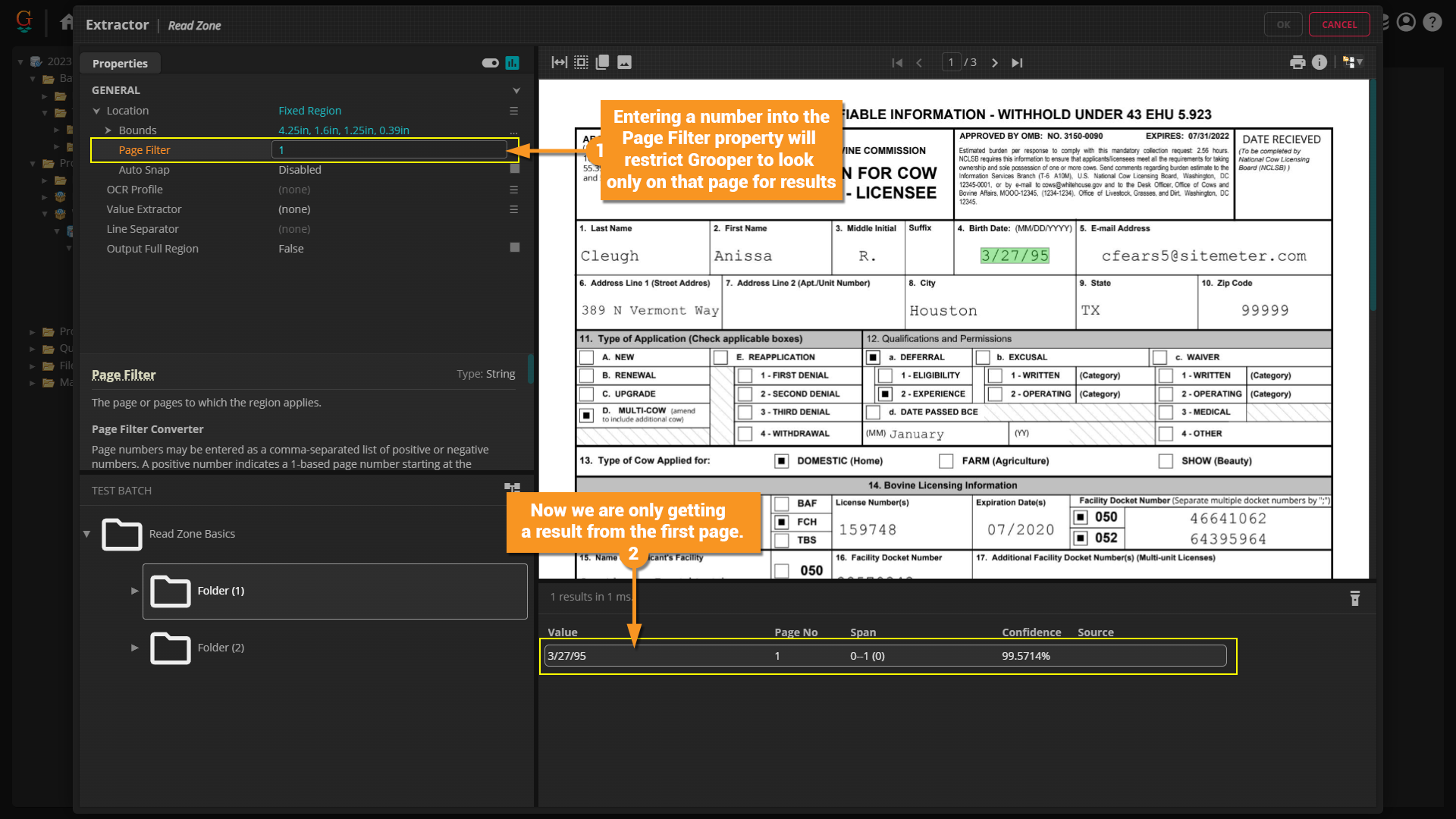Select Folder (1) tree item
Image resolution: width=1456 pixels, height=819 pixels.
click(221, 591)
